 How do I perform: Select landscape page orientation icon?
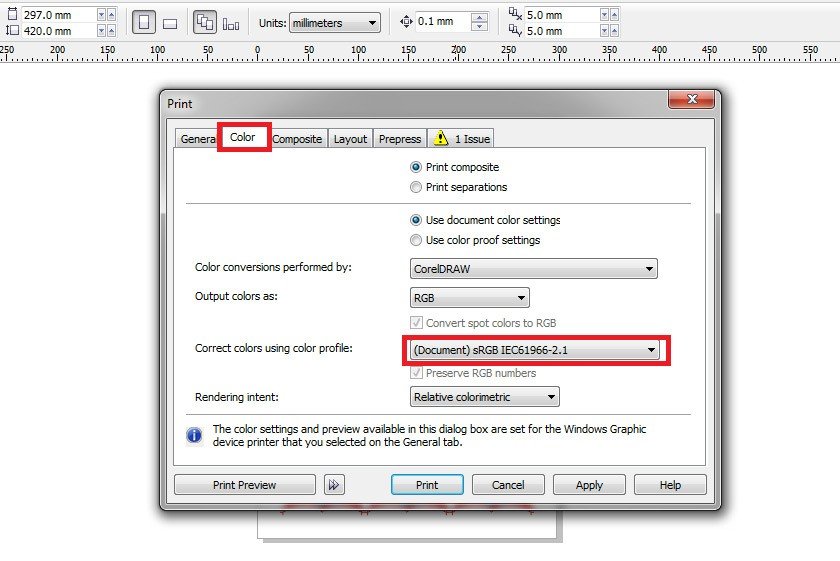(170, 23)
